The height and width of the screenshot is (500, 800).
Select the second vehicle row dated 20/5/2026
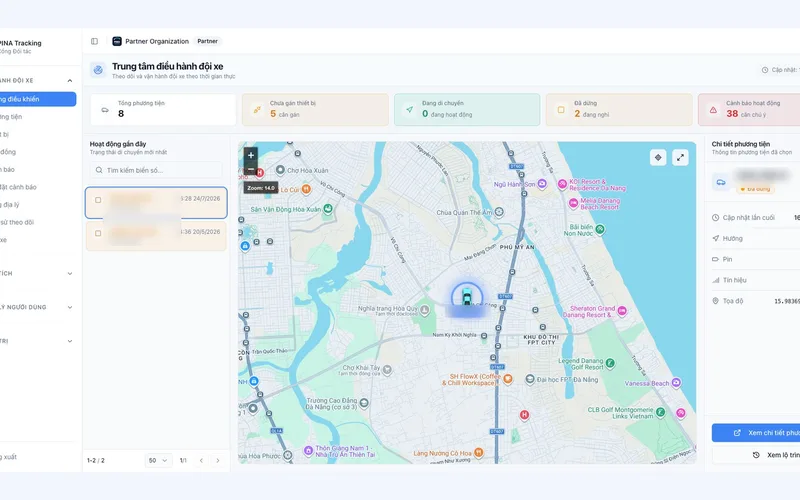pos(156,236)
